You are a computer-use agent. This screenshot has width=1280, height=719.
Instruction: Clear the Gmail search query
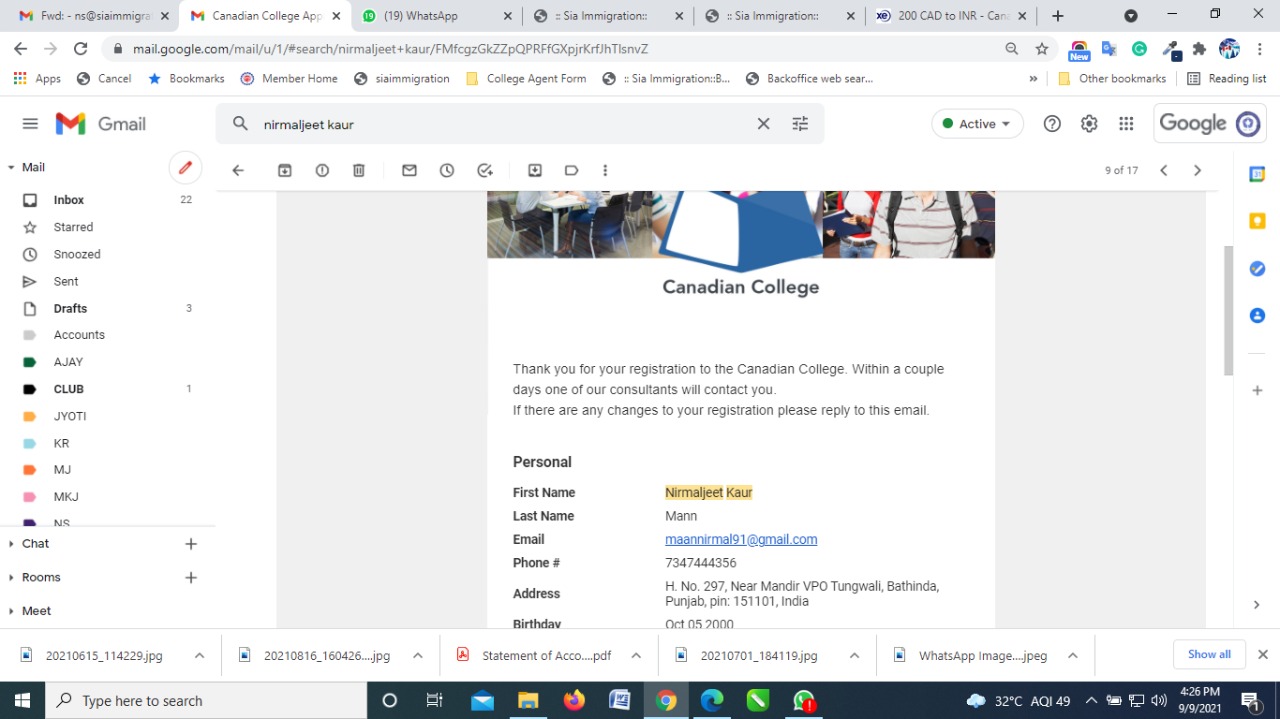point(763,124)
